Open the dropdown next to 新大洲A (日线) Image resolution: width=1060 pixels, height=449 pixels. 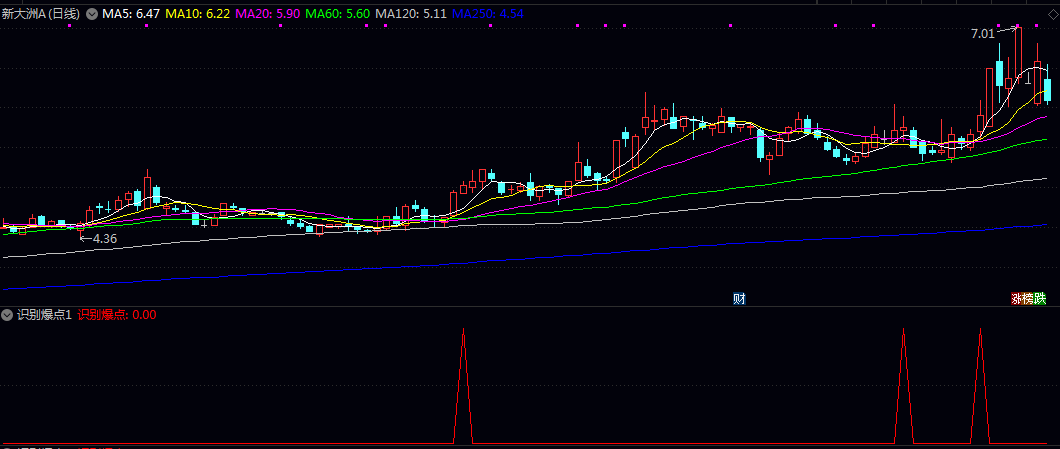[x=91, y=13]
